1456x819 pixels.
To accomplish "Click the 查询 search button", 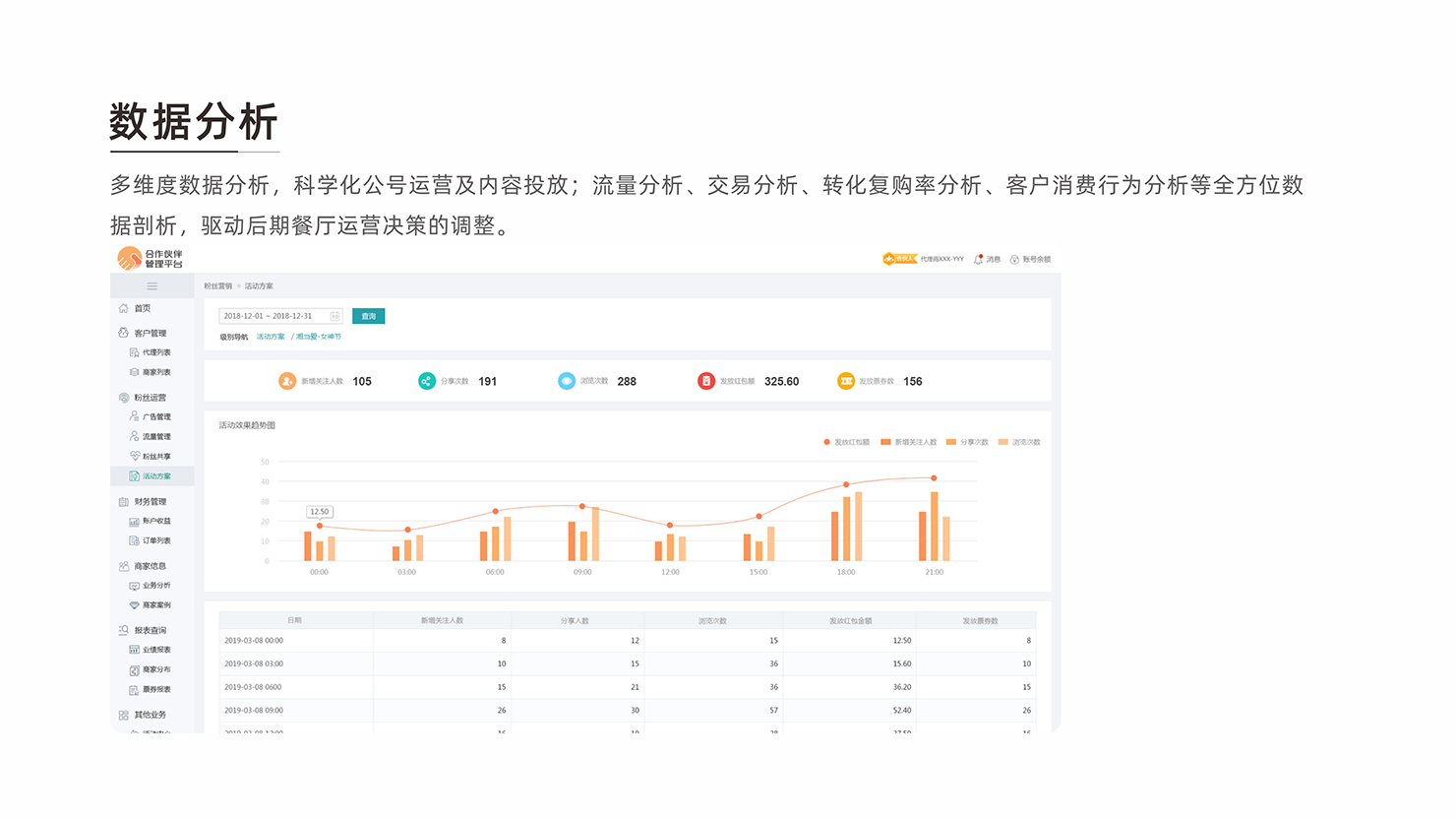I will [x=369, y=316].
